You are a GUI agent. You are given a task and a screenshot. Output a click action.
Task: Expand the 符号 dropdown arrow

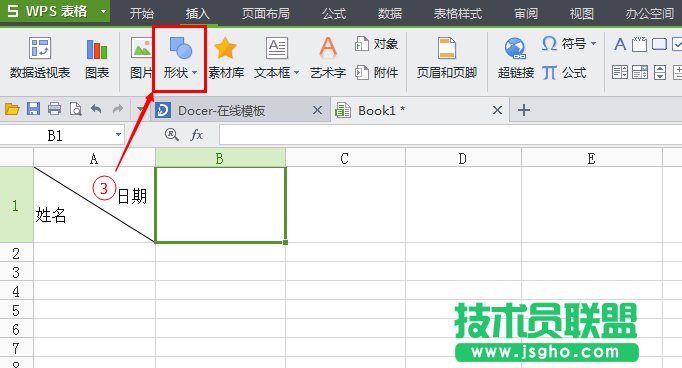(593, 43)
